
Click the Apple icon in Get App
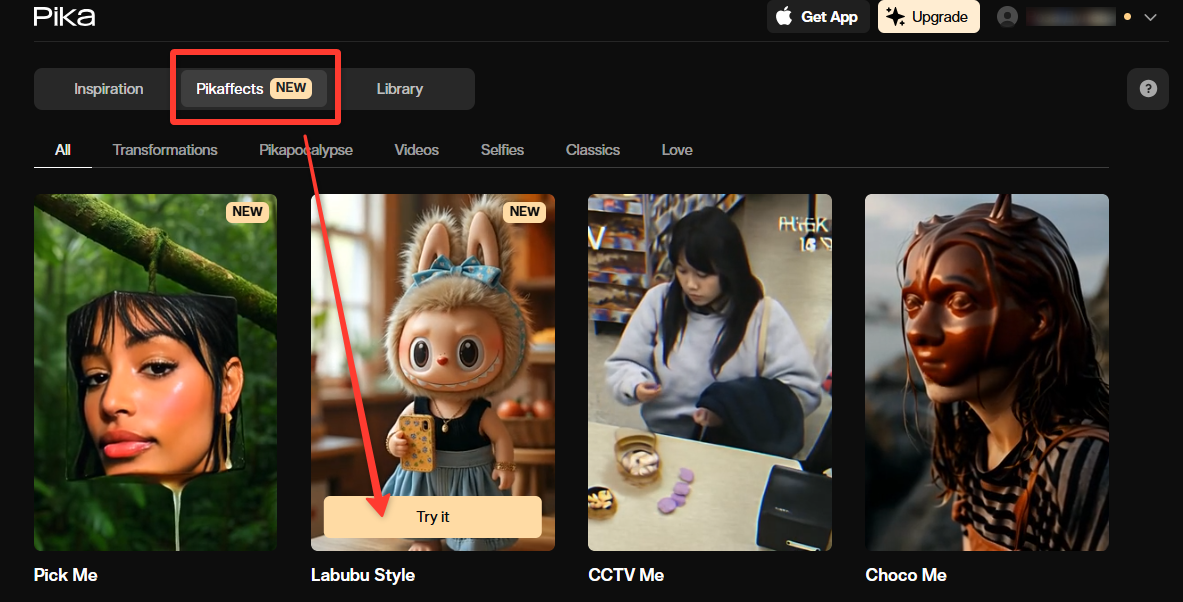coord(785,17)
